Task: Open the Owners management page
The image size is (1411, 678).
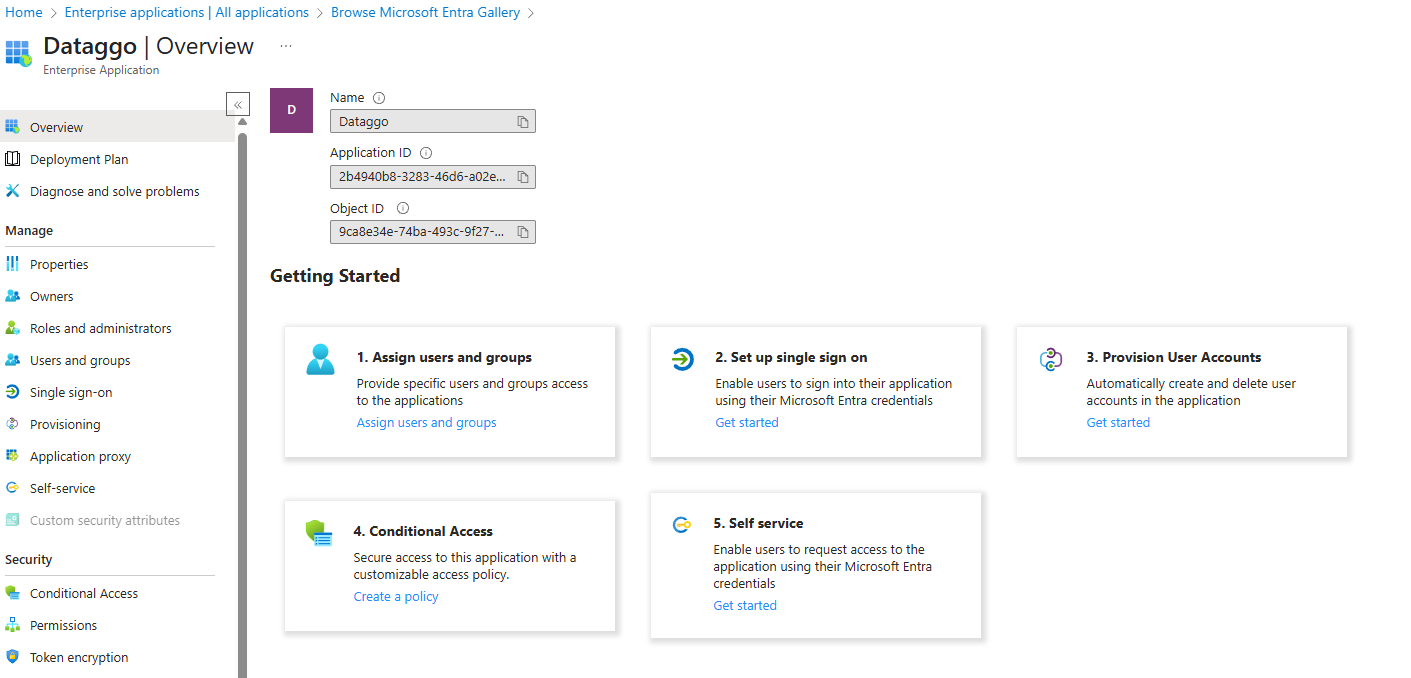Action: coord(51,295)
